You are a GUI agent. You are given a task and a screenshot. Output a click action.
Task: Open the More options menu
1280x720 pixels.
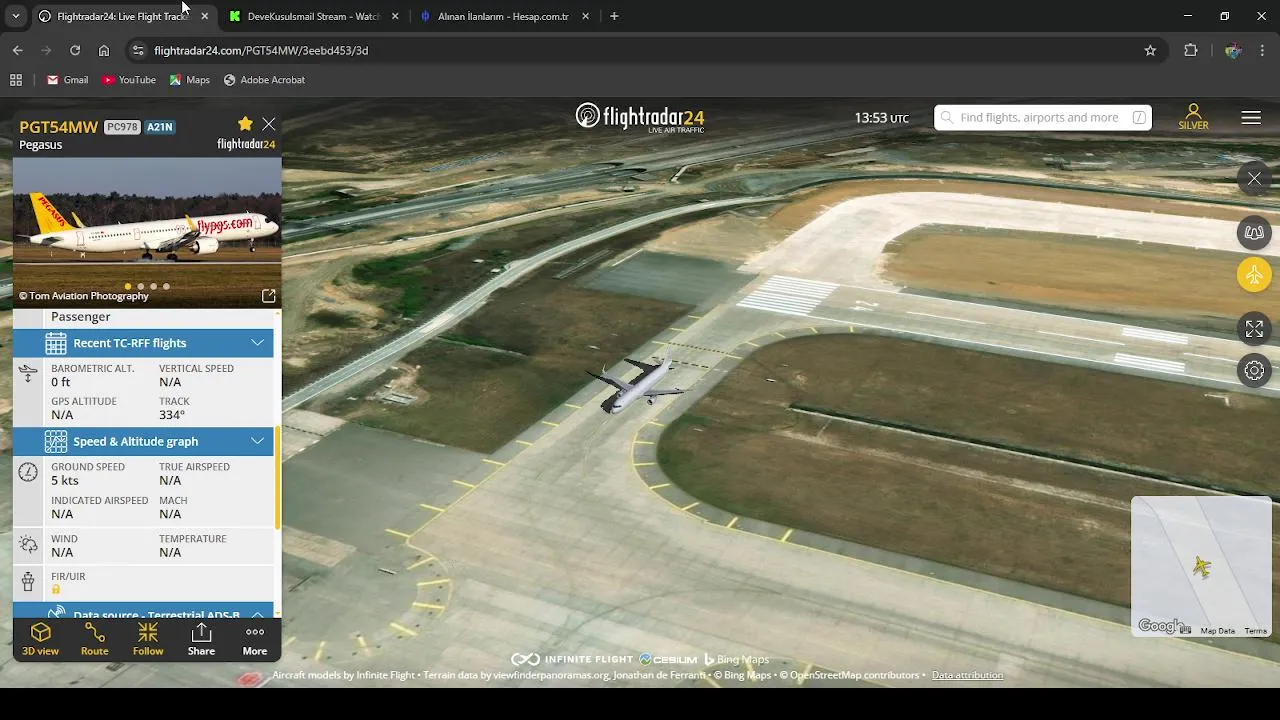[255, 639]
